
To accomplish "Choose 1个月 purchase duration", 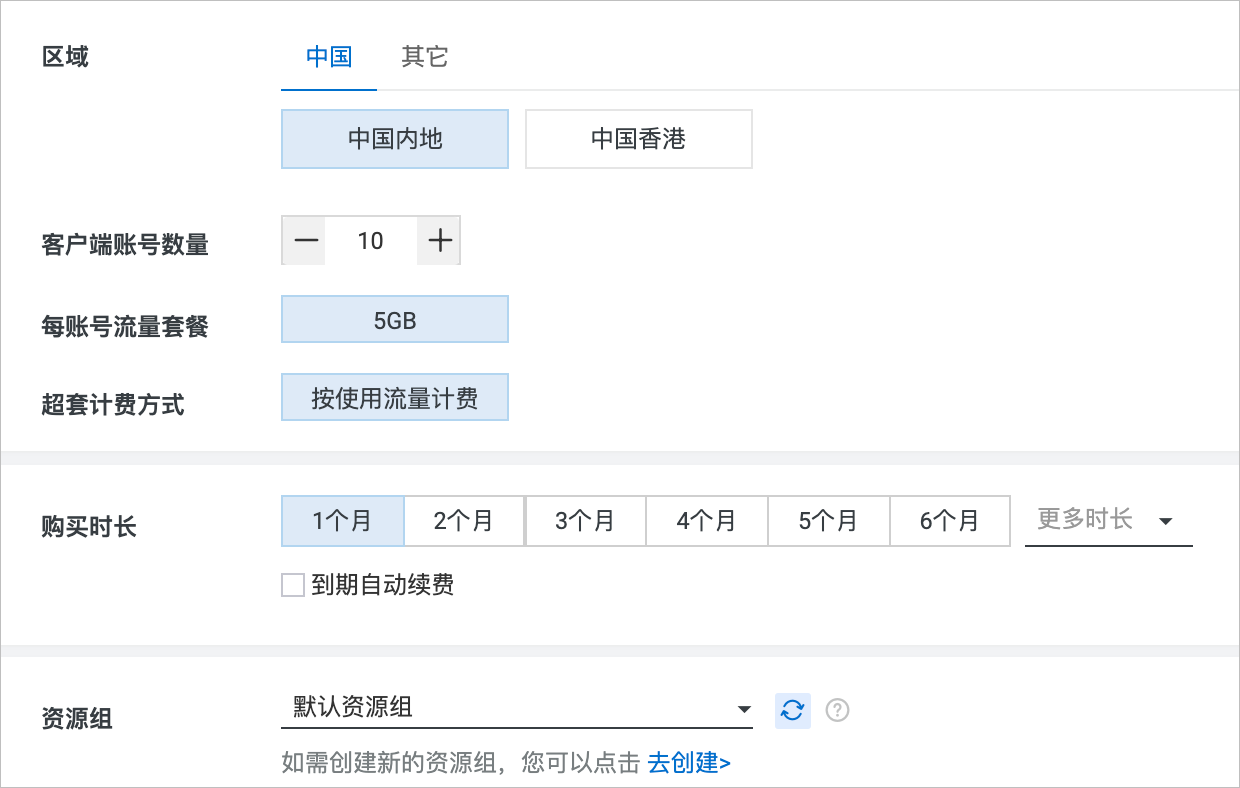I will pos(343,521).
